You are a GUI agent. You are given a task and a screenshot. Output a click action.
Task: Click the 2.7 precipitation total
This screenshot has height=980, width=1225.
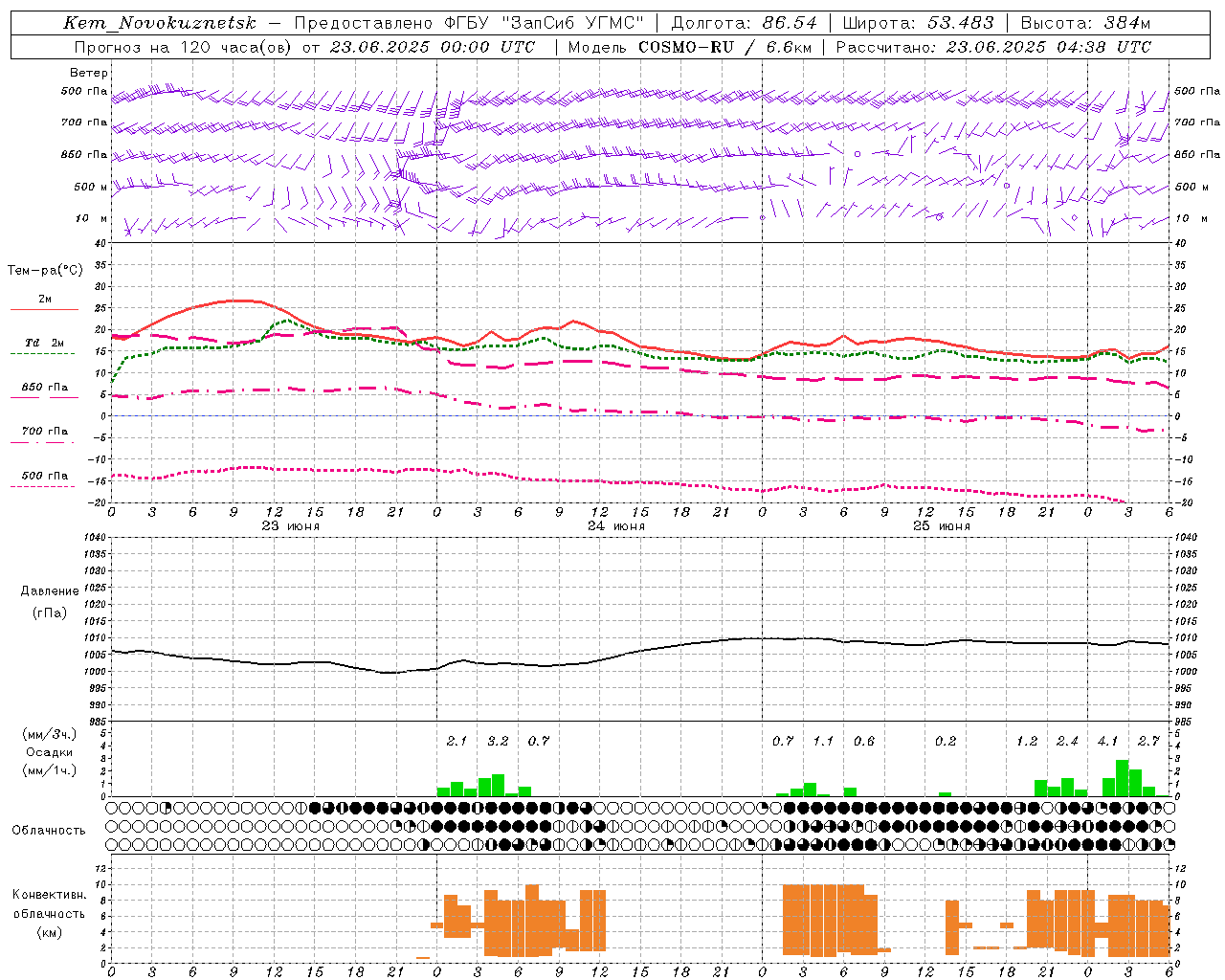point(1148,741)
